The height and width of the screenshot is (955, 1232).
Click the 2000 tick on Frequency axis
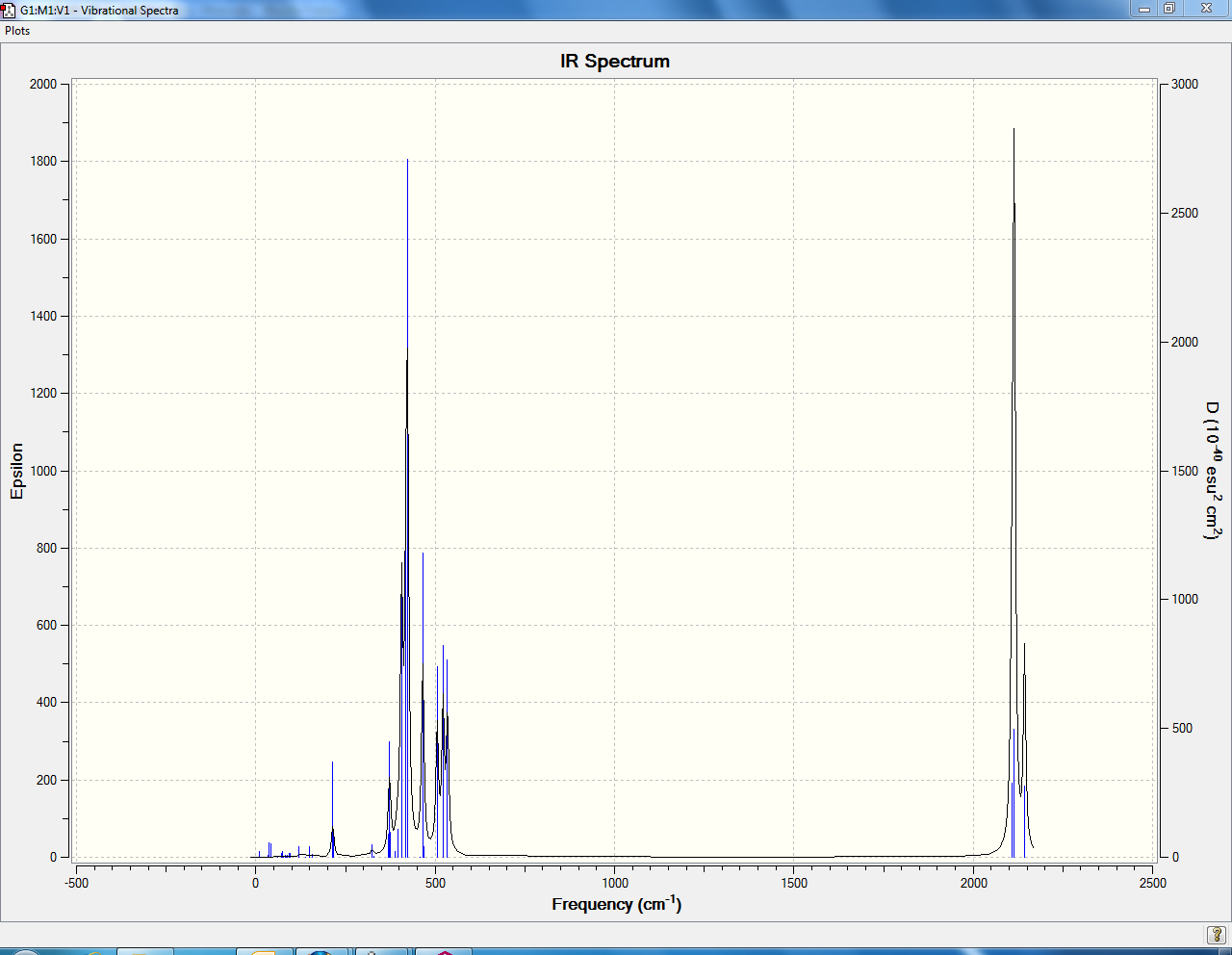tap(973, 883)
